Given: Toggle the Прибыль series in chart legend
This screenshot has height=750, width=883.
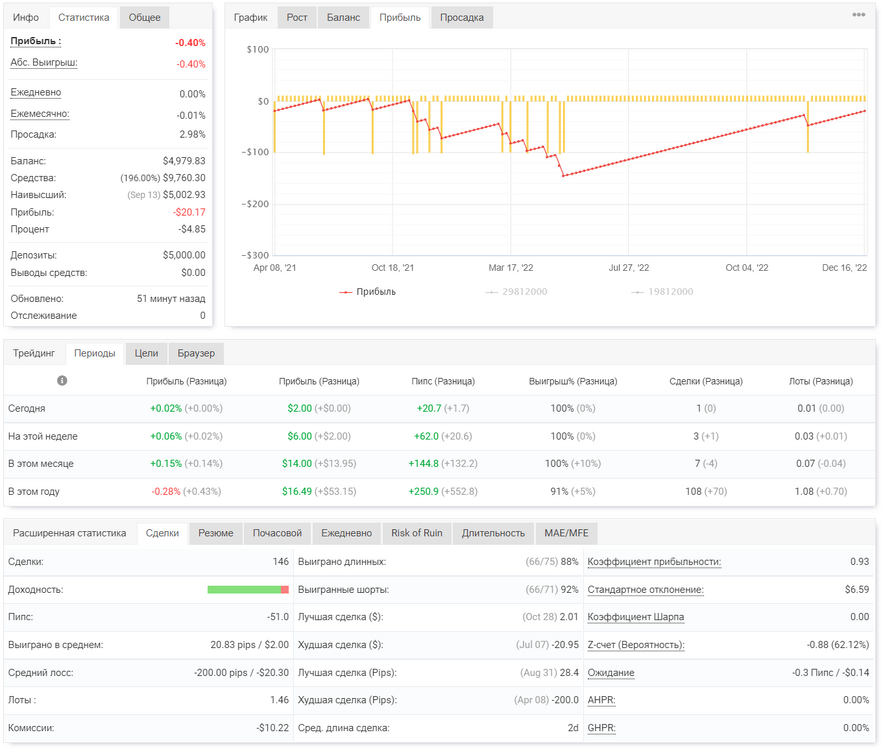Looking at the screenshot, I should point(367,292).
